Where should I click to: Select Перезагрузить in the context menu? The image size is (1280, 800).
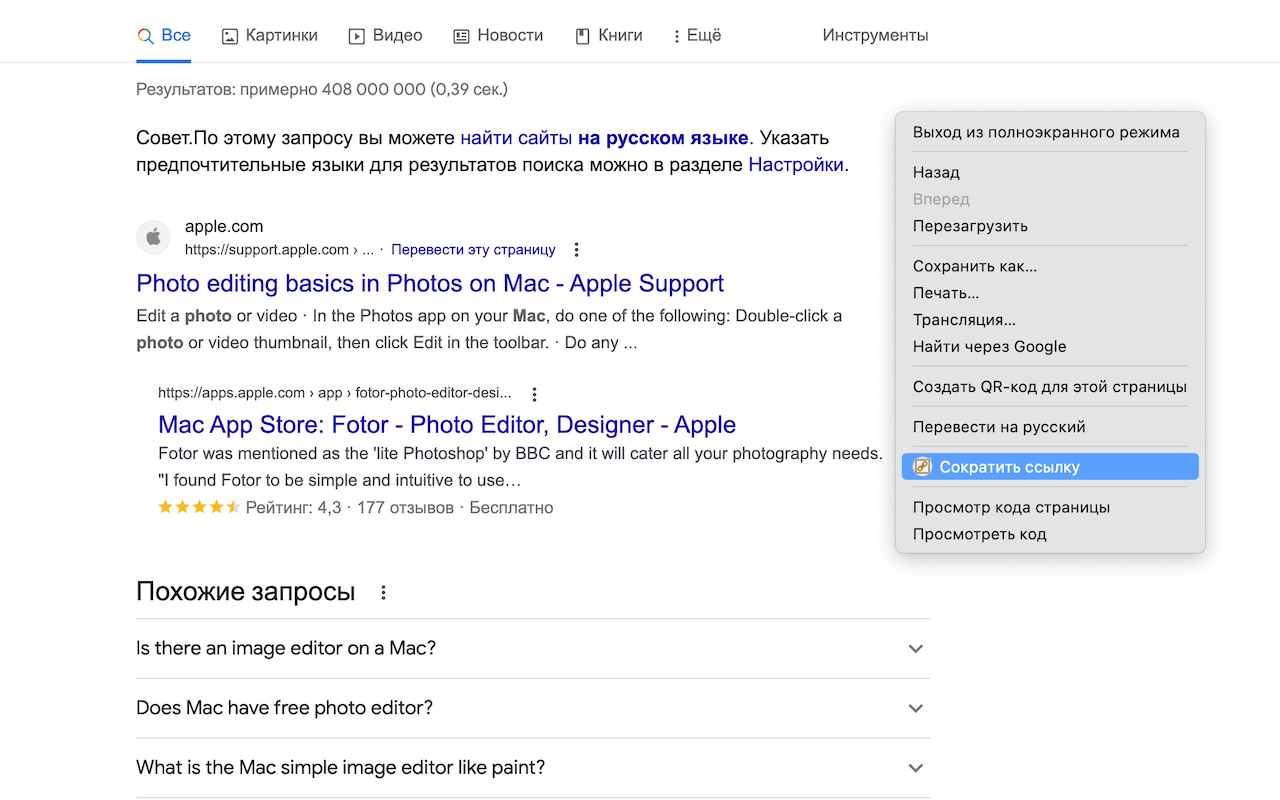click(x=970, y=226)
